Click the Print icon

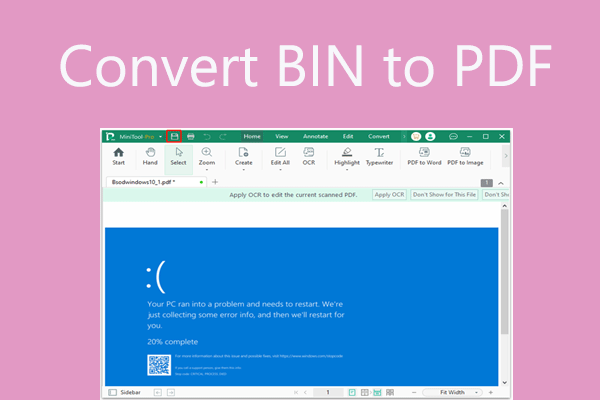191,136
